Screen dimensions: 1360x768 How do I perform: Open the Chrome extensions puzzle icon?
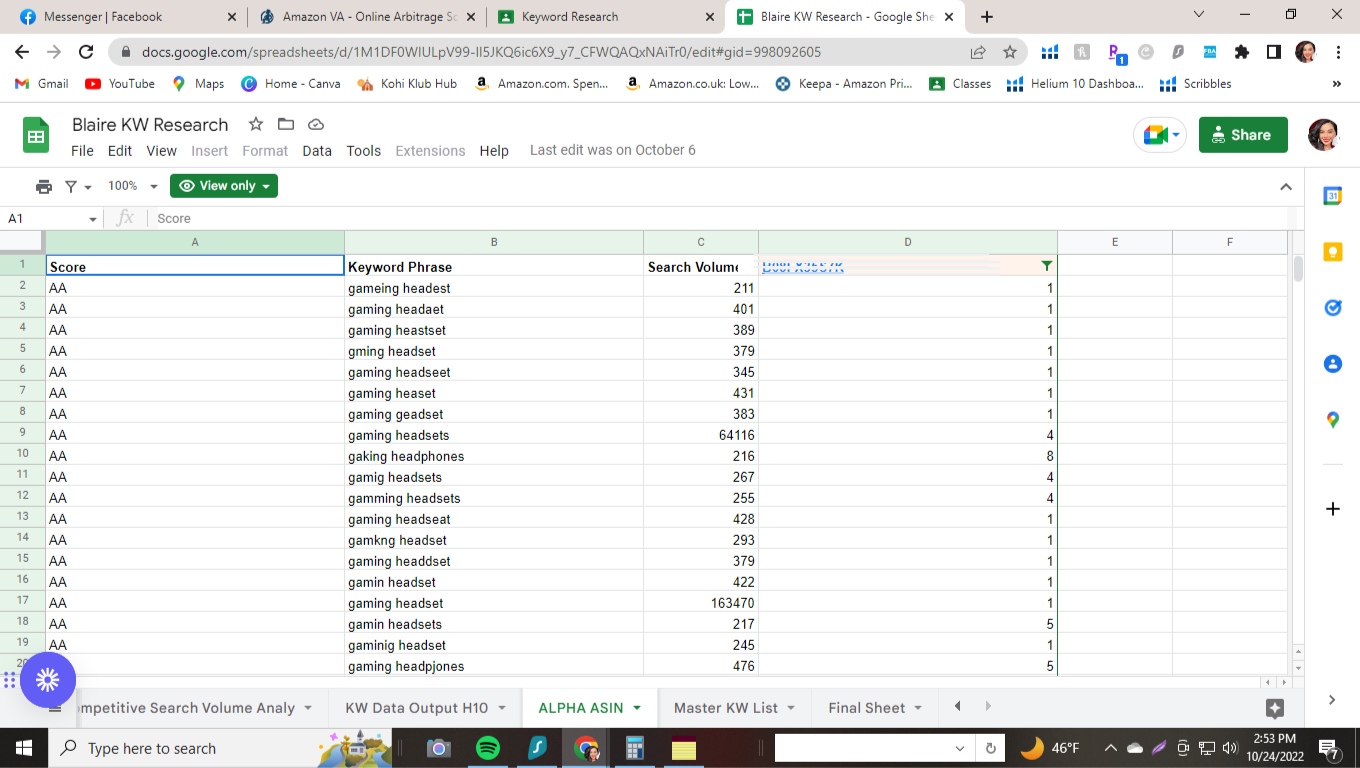coord(1242,52)
